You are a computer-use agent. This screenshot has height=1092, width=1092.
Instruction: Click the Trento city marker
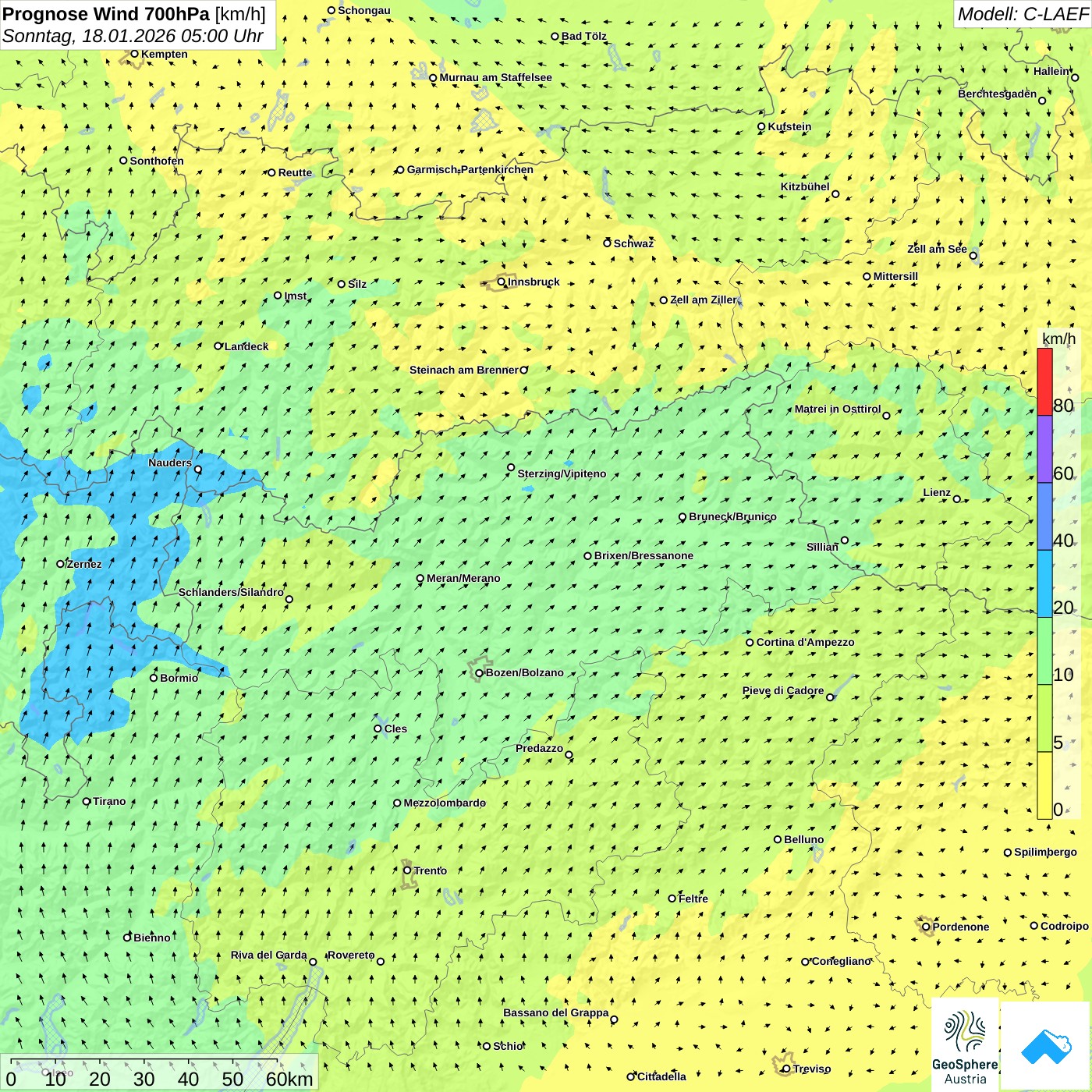point(407,870)
